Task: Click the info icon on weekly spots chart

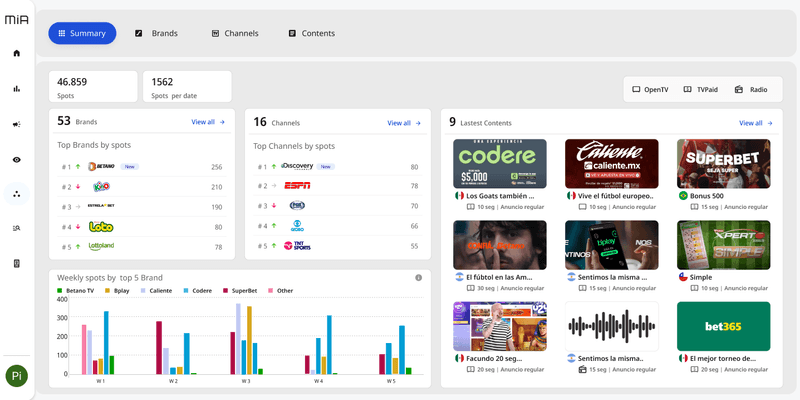Action: [x=418, y=278]
